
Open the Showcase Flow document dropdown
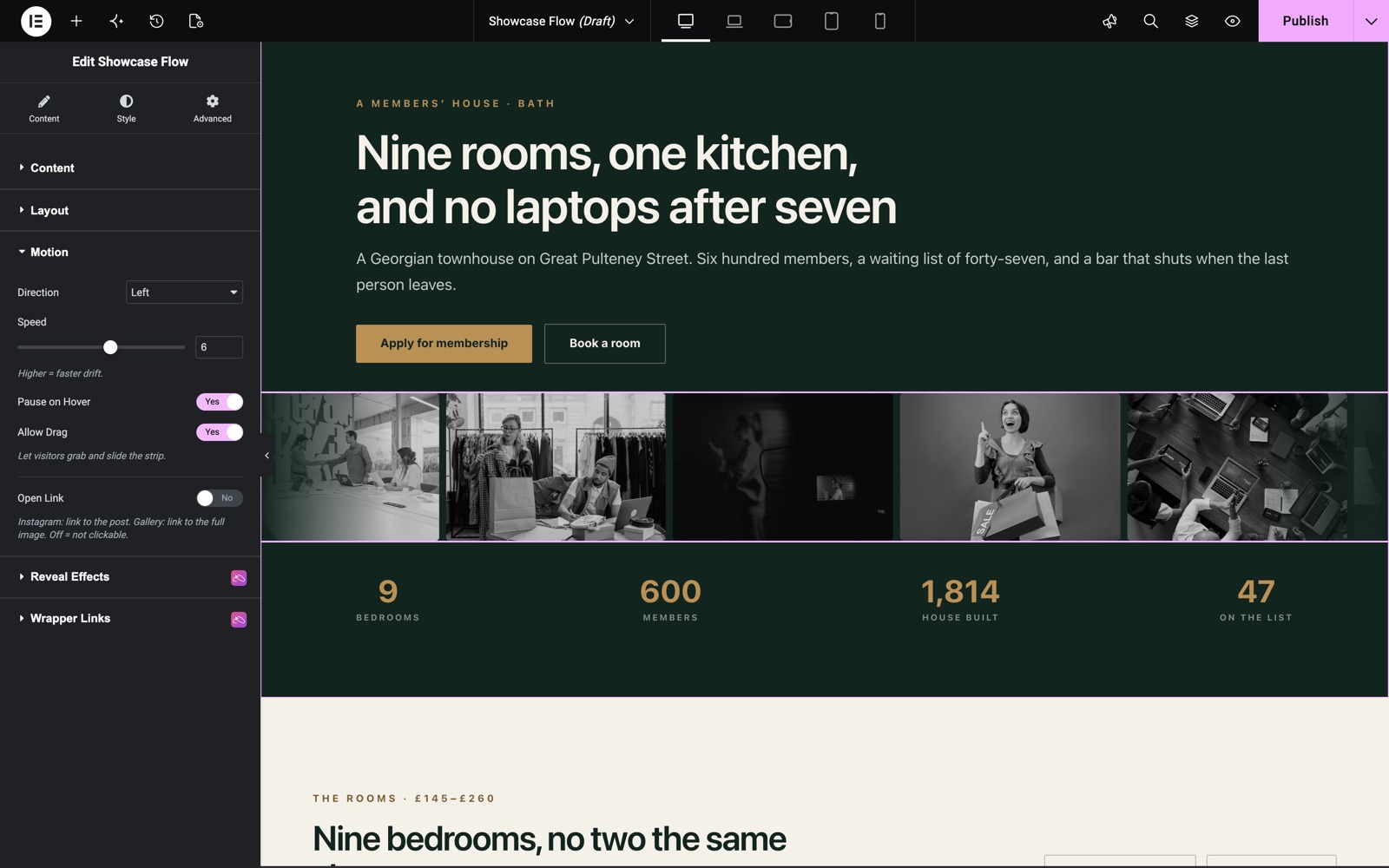(561, 21)
